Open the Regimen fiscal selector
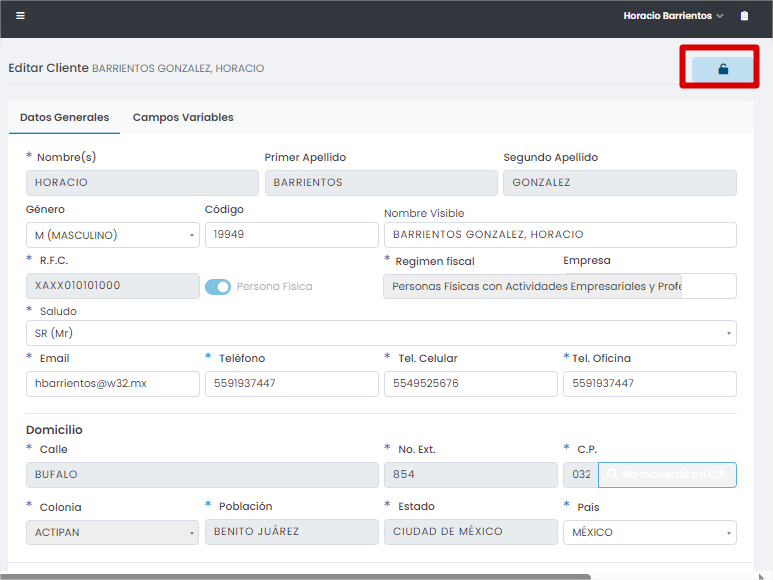 (532, 286)
